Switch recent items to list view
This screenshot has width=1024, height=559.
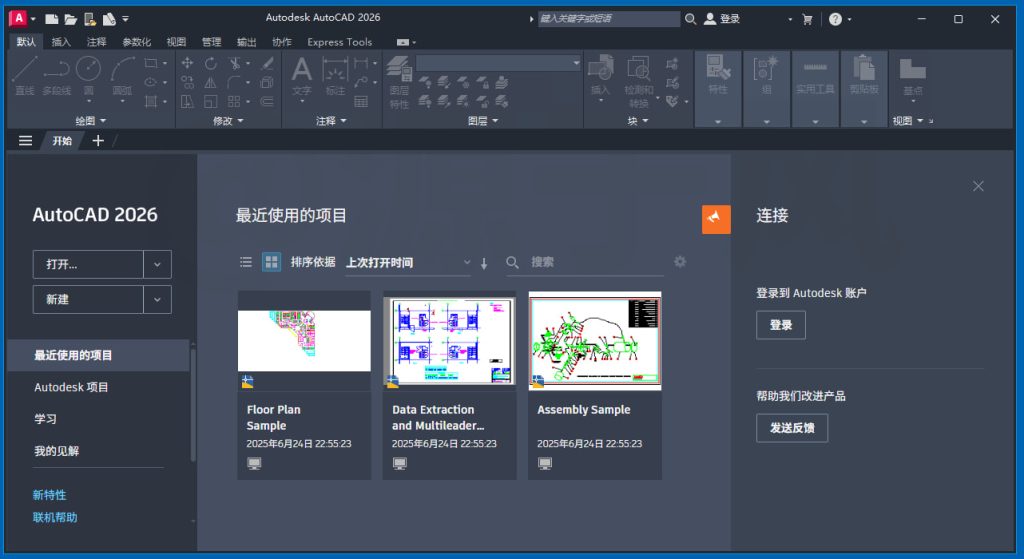coord(246,262)
